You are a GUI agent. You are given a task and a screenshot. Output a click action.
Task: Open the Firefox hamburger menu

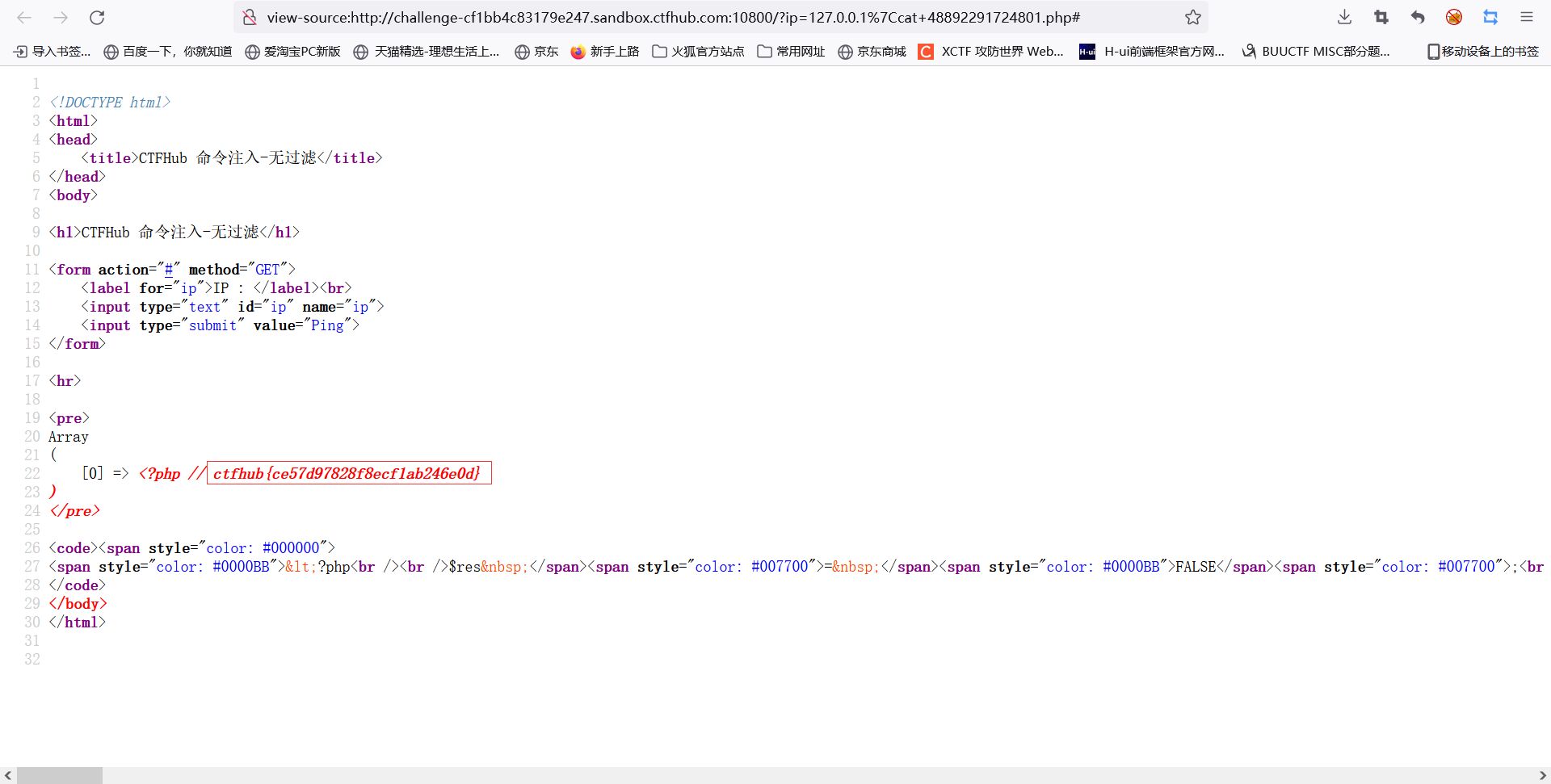1527,17
